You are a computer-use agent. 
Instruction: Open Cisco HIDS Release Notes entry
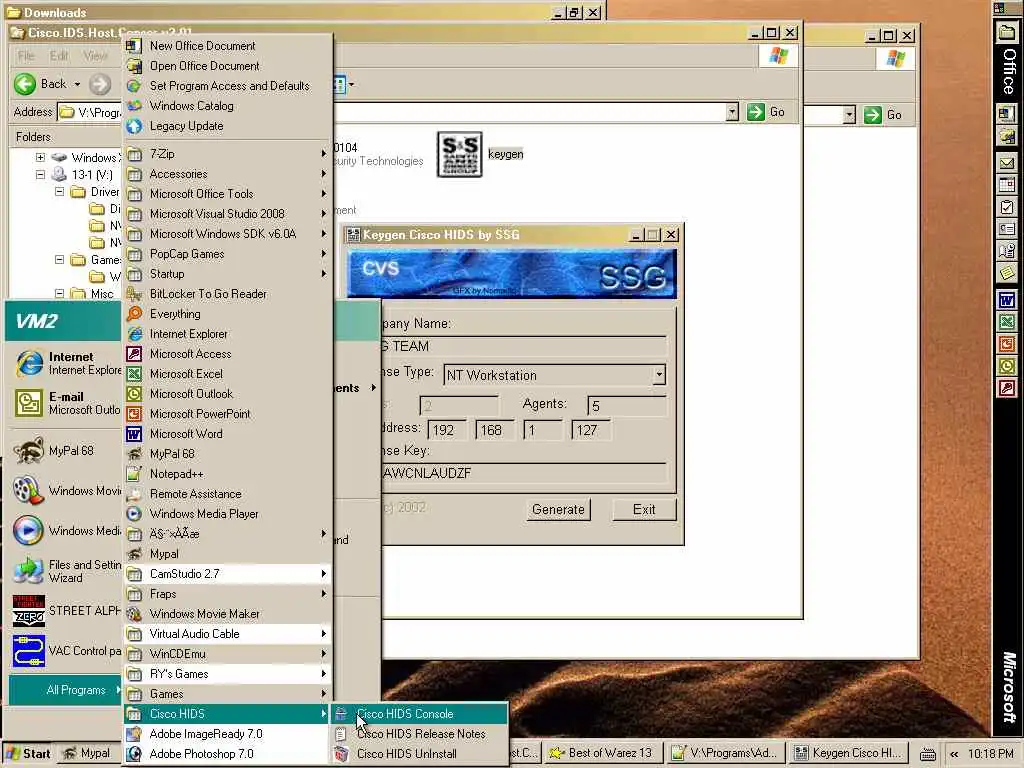[419, 734]
